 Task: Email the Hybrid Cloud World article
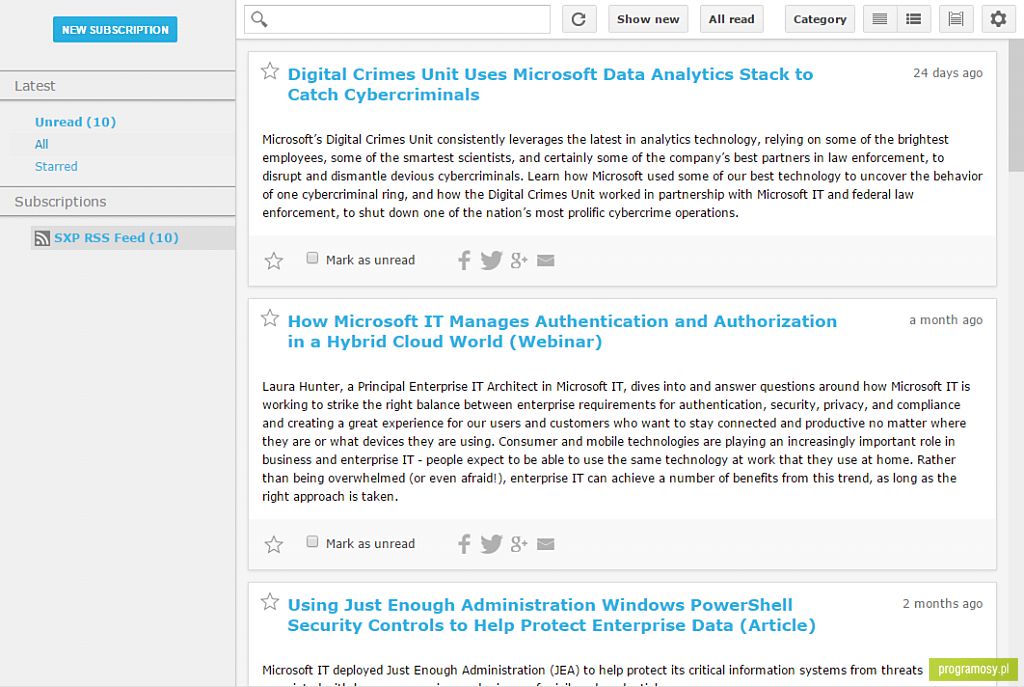(546, 544)
